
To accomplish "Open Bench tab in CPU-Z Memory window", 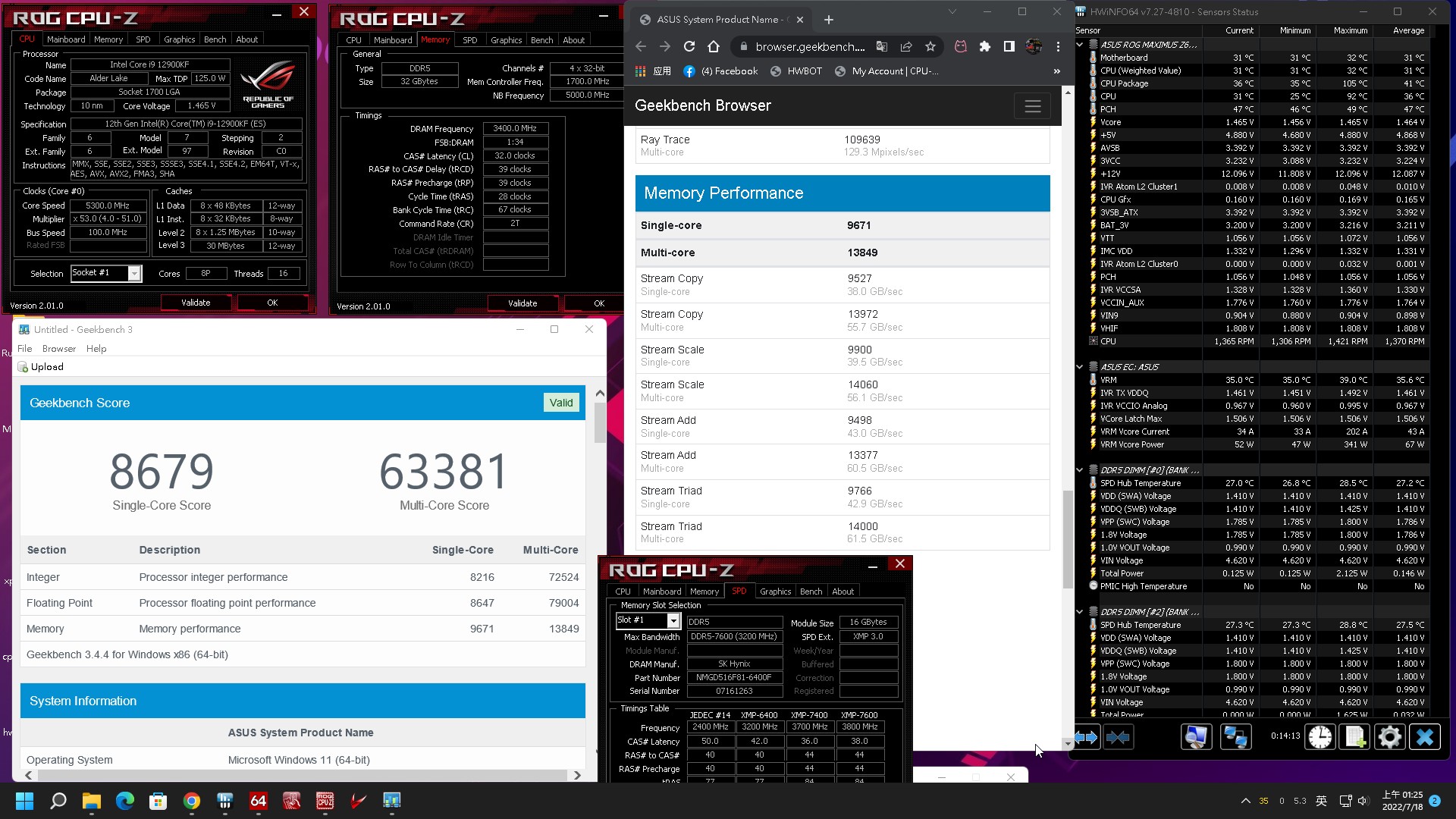I will pyautogui.click(x=541, y=40).
